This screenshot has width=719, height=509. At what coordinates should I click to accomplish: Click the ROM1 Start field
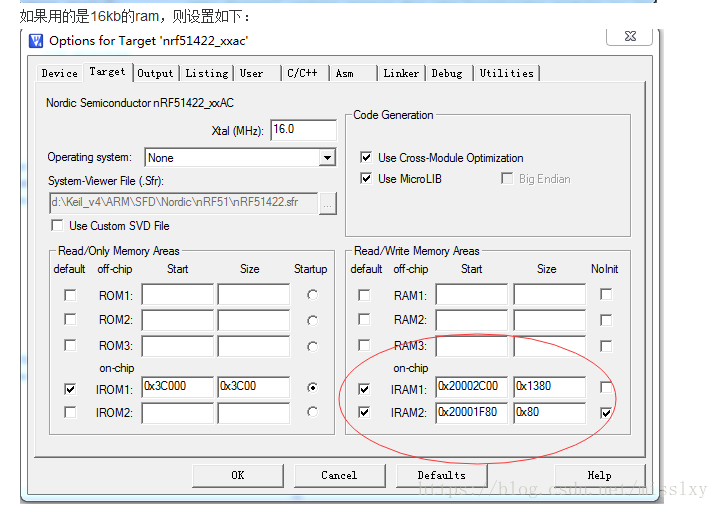[177, 294]
